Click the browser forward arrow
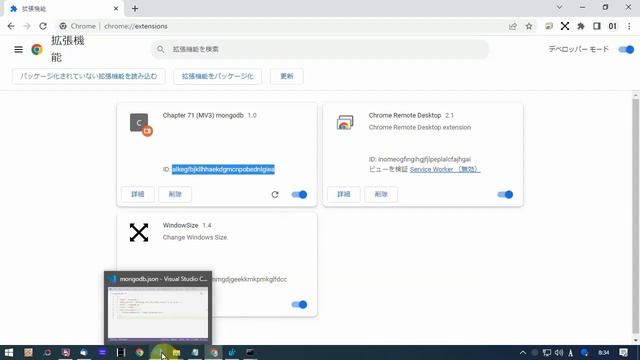Image resolution: width=640 pixels, height=360 pixels. [x=27, y=26]
